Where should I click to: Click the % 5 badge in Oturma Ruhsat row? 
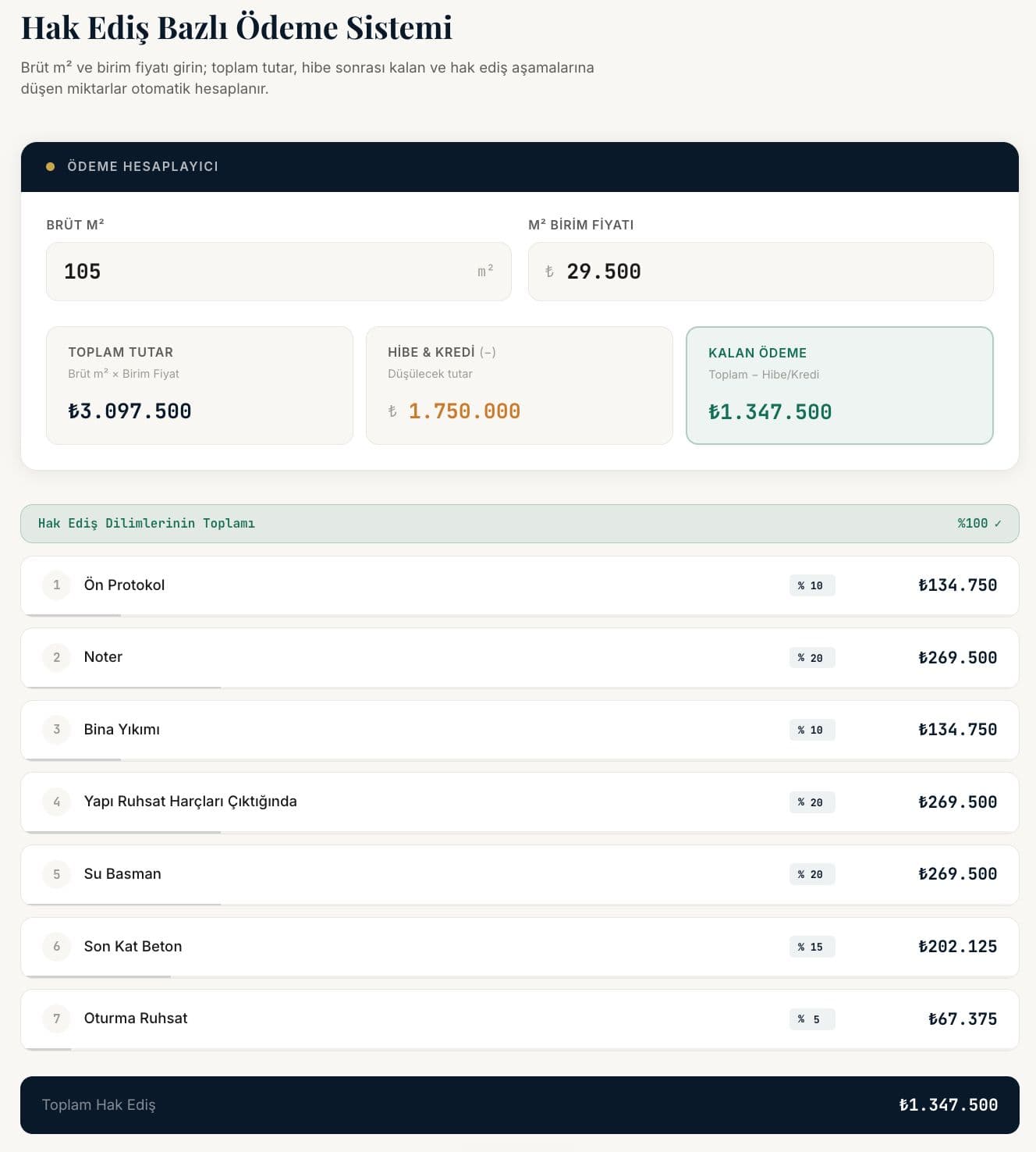click(x=812, y=1019)
